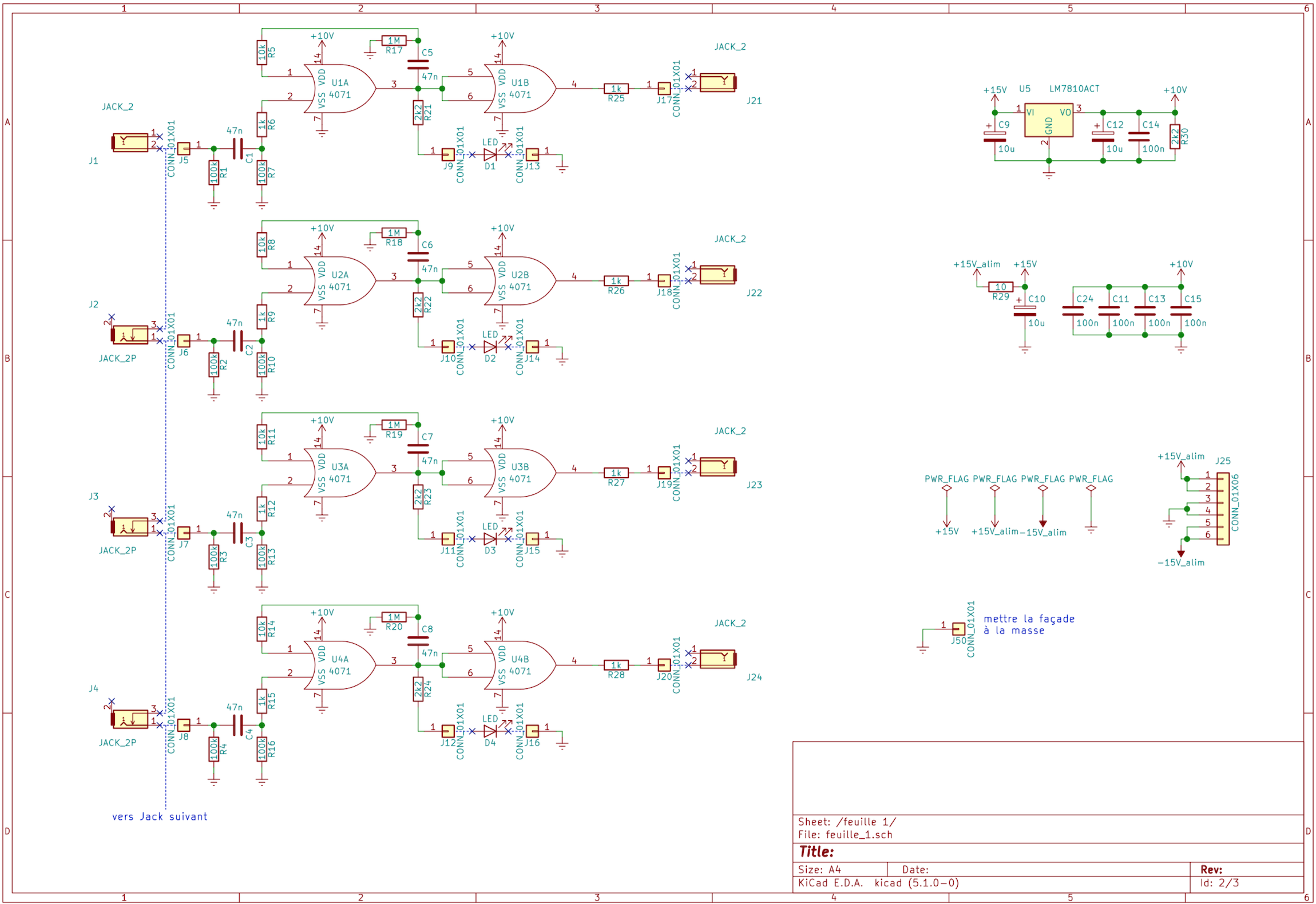1316x904 pixels.
Task: Select the J50 single-pin connector
Action: click(958, 629)
